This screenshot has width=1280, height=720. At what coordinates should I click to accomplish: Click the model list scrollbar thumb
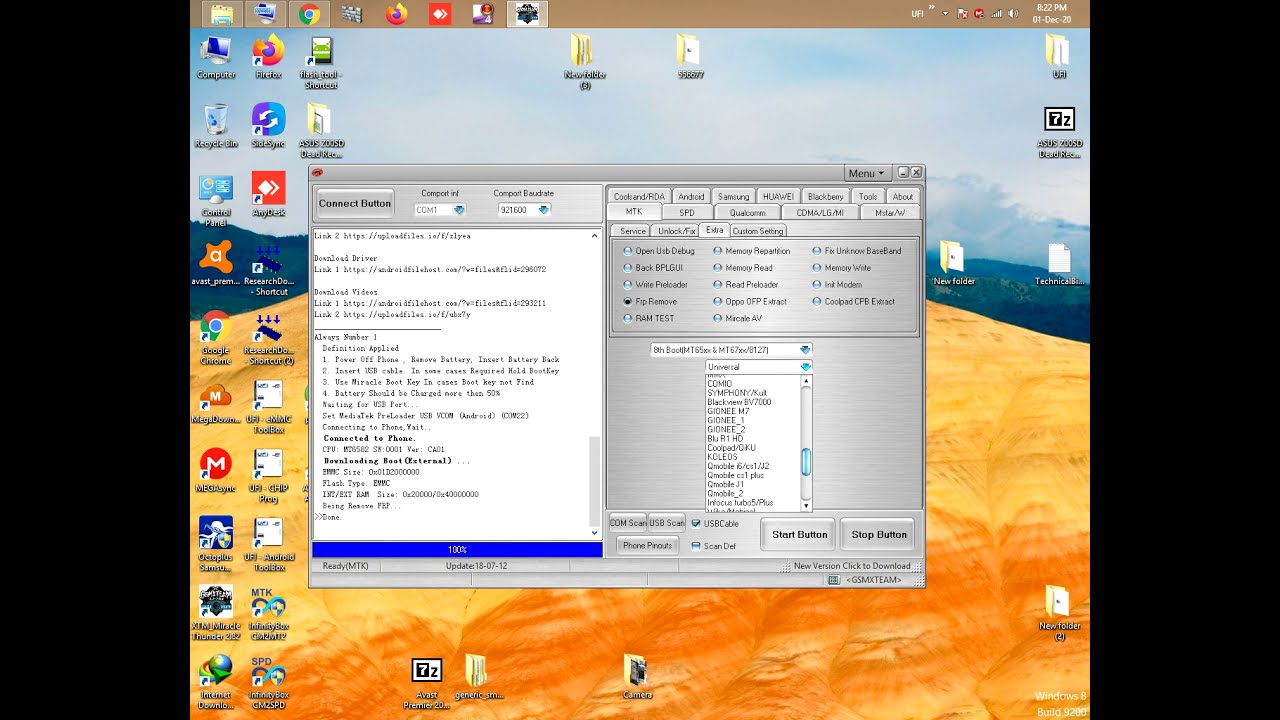click(x=806, y=461)
